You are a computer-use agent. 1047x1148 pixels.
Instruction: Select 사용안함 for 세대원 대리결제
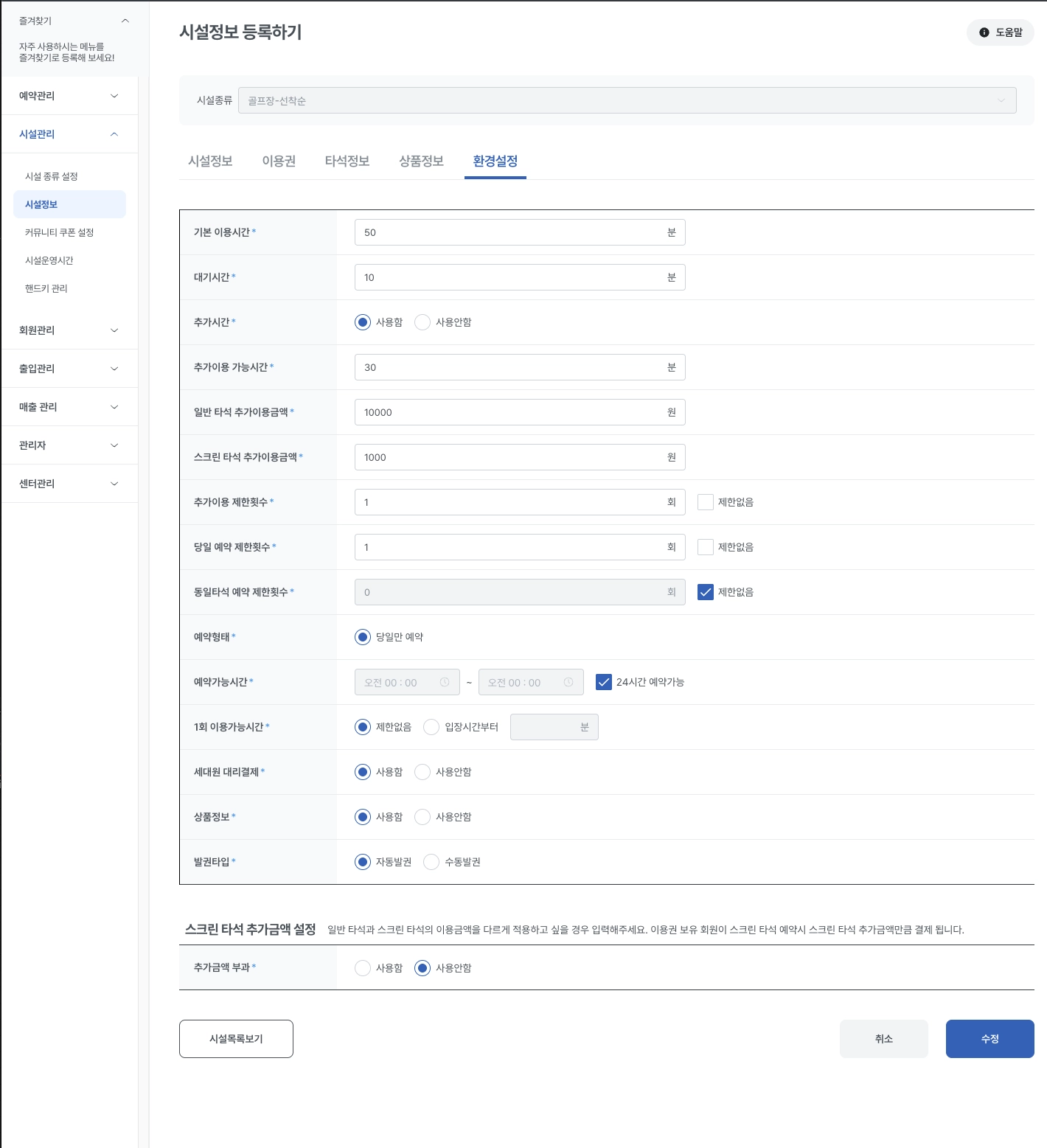coord(422,772)
